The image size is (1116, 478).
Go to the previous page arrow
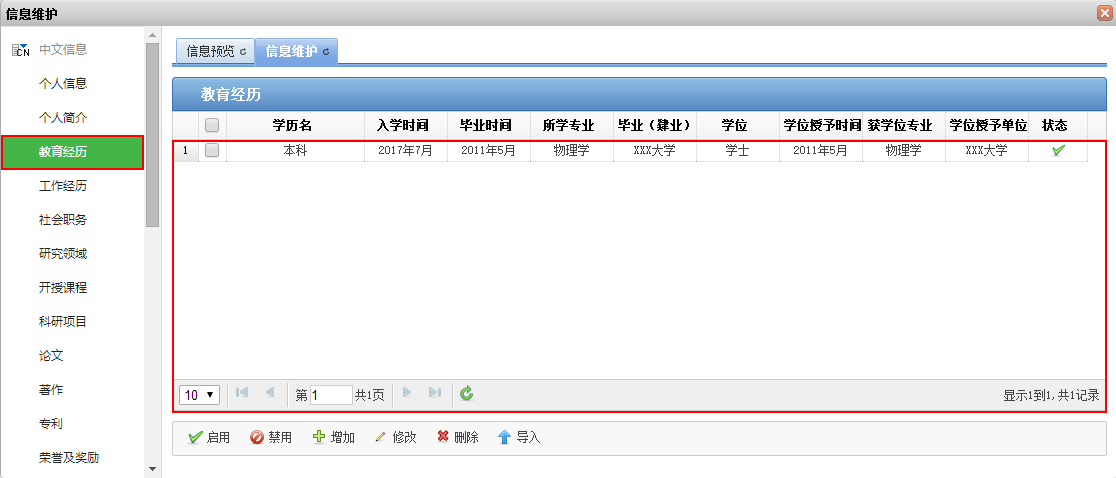point(270,394)
